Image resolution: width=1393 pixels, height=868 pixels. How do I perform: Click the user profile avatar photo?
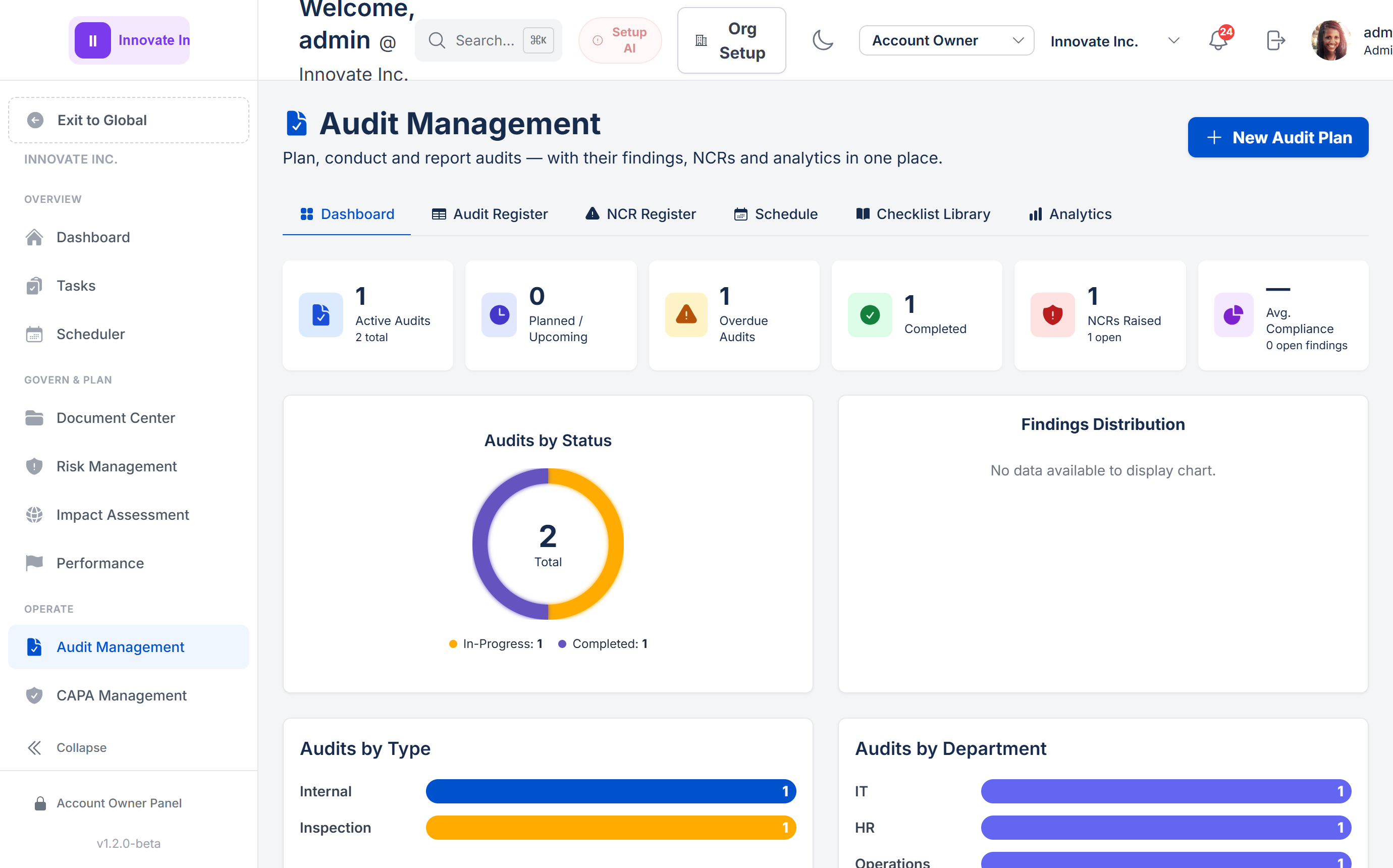coord(1331,40)
